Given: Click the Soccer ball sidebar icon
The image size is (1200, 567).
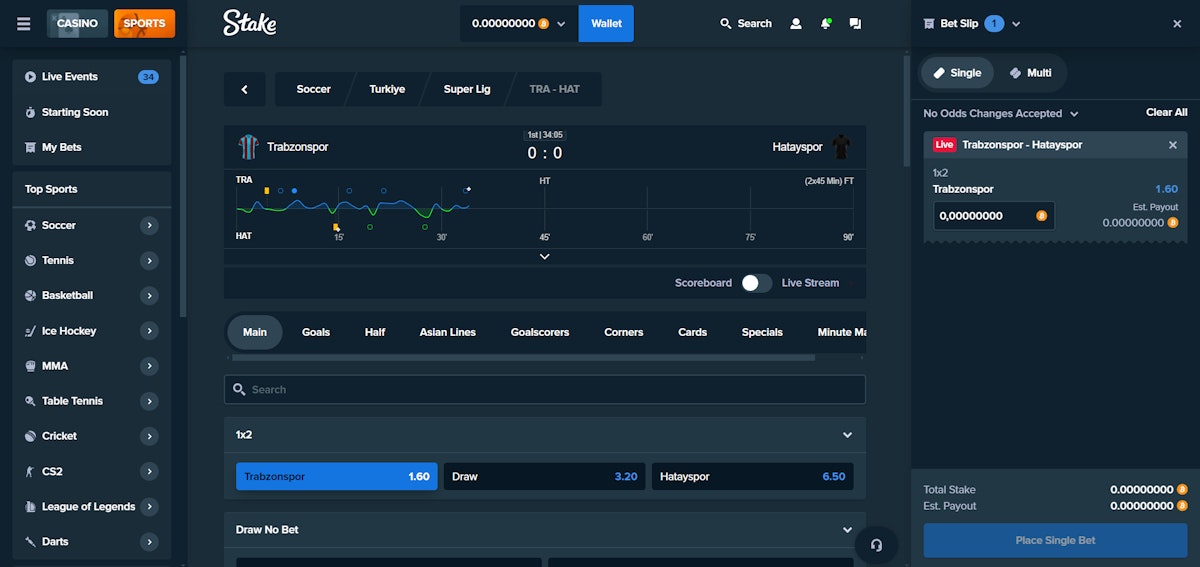Looking at the screenshot, I should 31,226.
